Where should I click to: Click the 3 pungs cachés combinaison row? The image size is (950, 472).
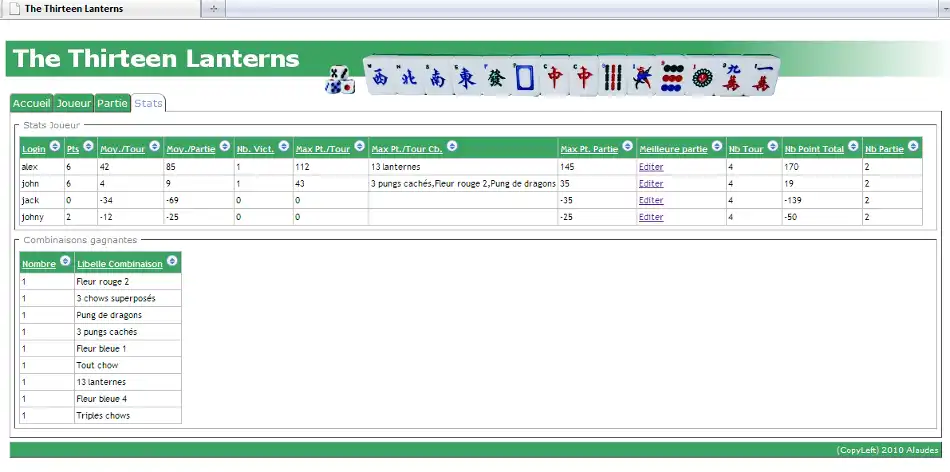click(101, 332)
